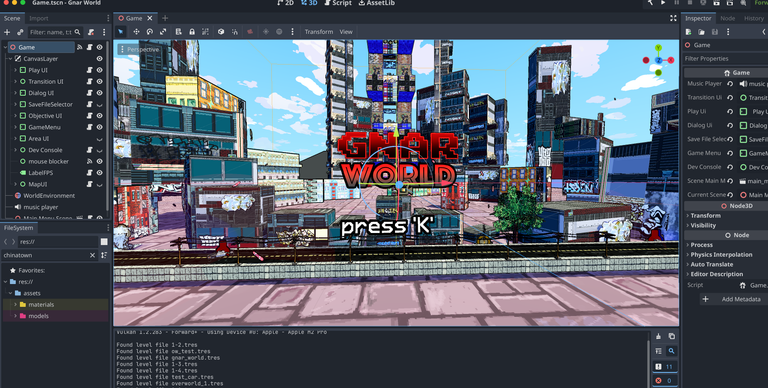Switch to the Import dock tab
Screen dimensions: 768x388
[39, 18]
